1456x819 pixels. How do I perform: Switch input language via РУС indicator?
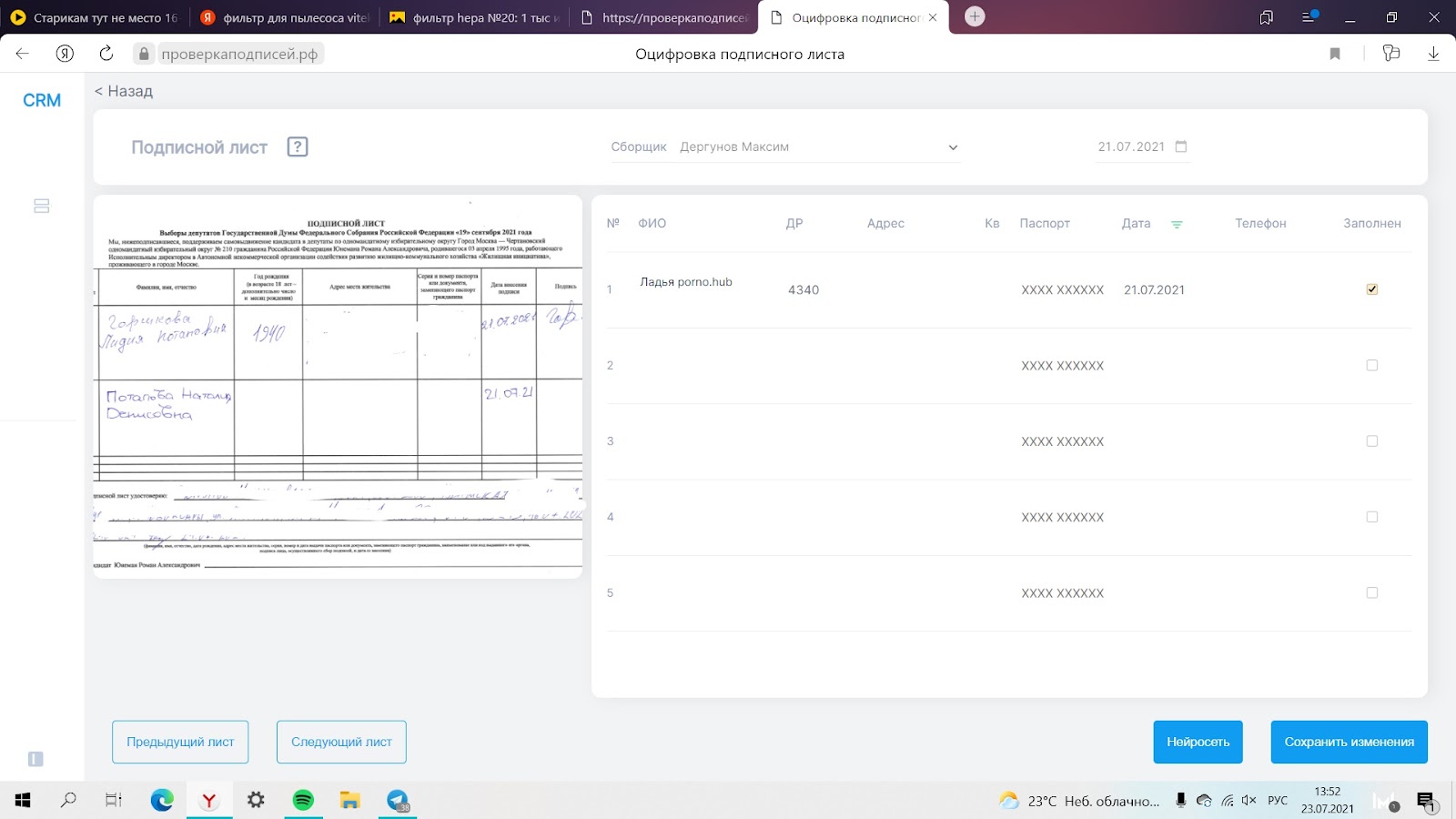[1278, 801]
